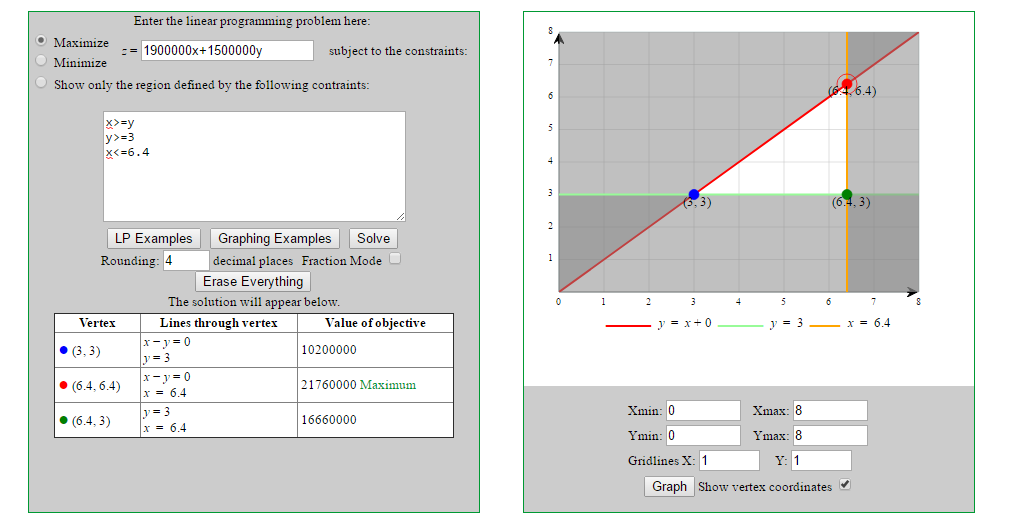
Task: Click the Xmax input field
Action: click(x=829, y=410)
